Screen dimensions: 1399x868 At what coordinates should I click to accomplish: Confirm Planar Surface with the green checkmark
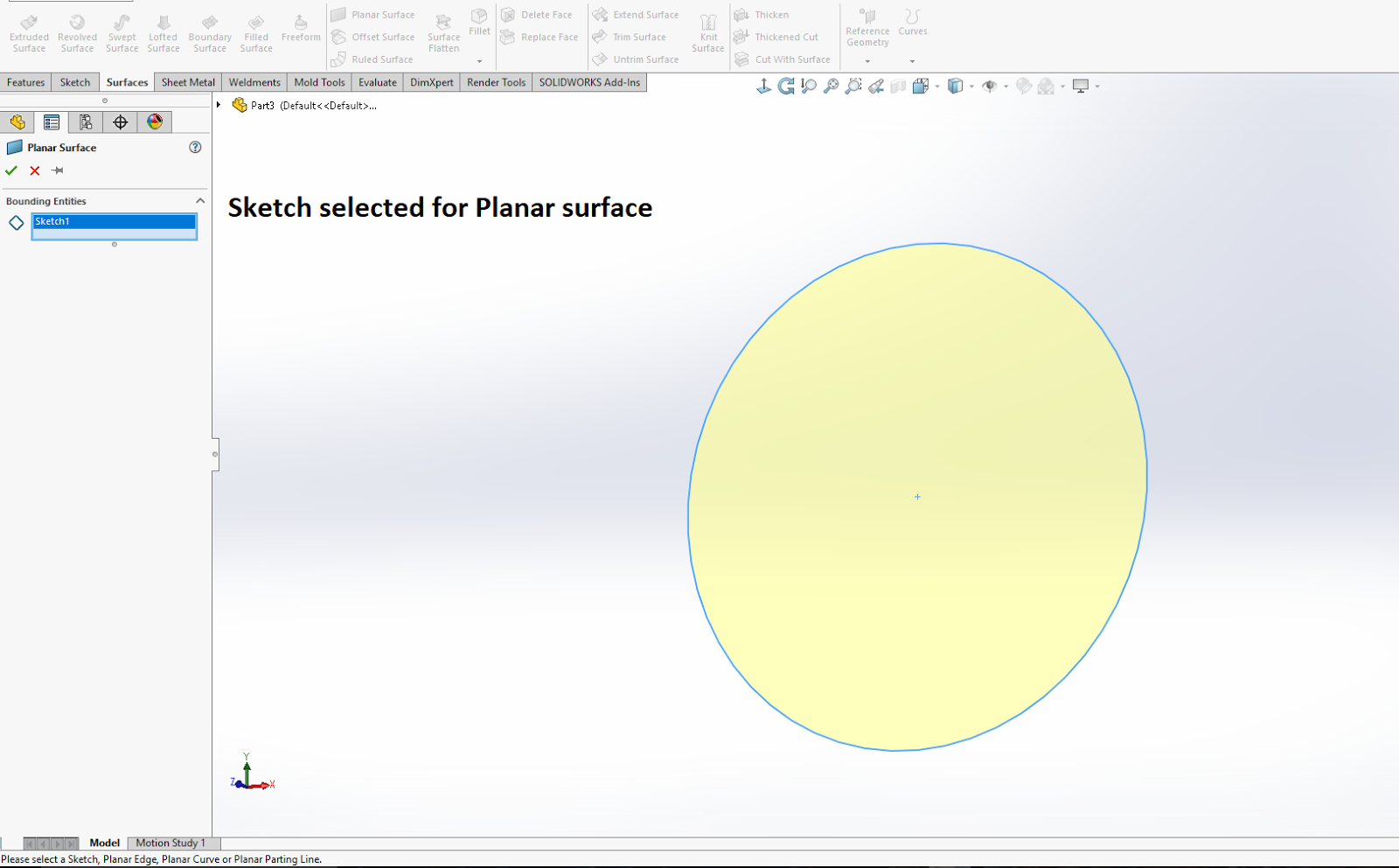point(11,170)
